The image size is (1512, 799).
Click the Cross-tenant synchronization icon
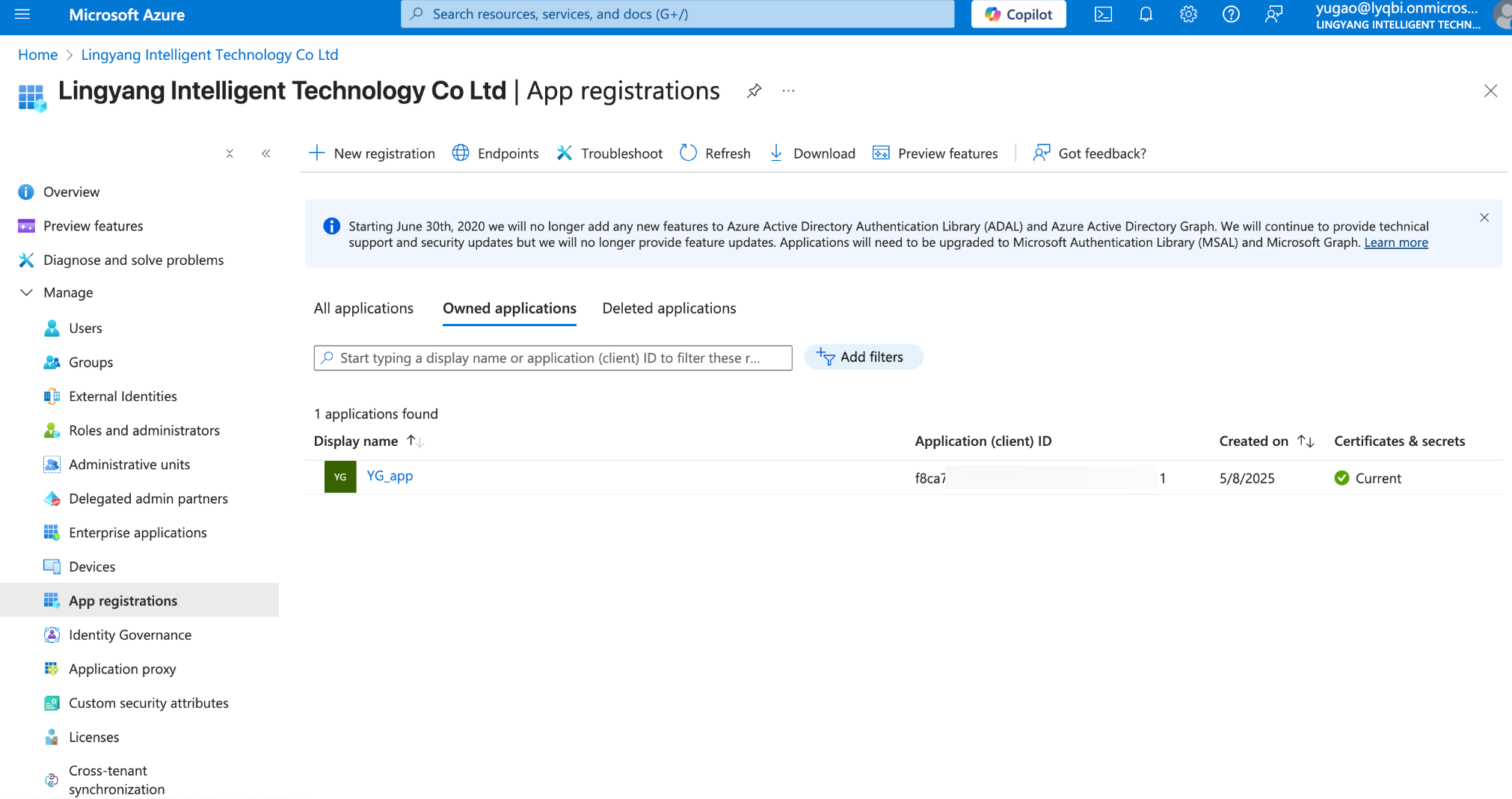point(52,780)
